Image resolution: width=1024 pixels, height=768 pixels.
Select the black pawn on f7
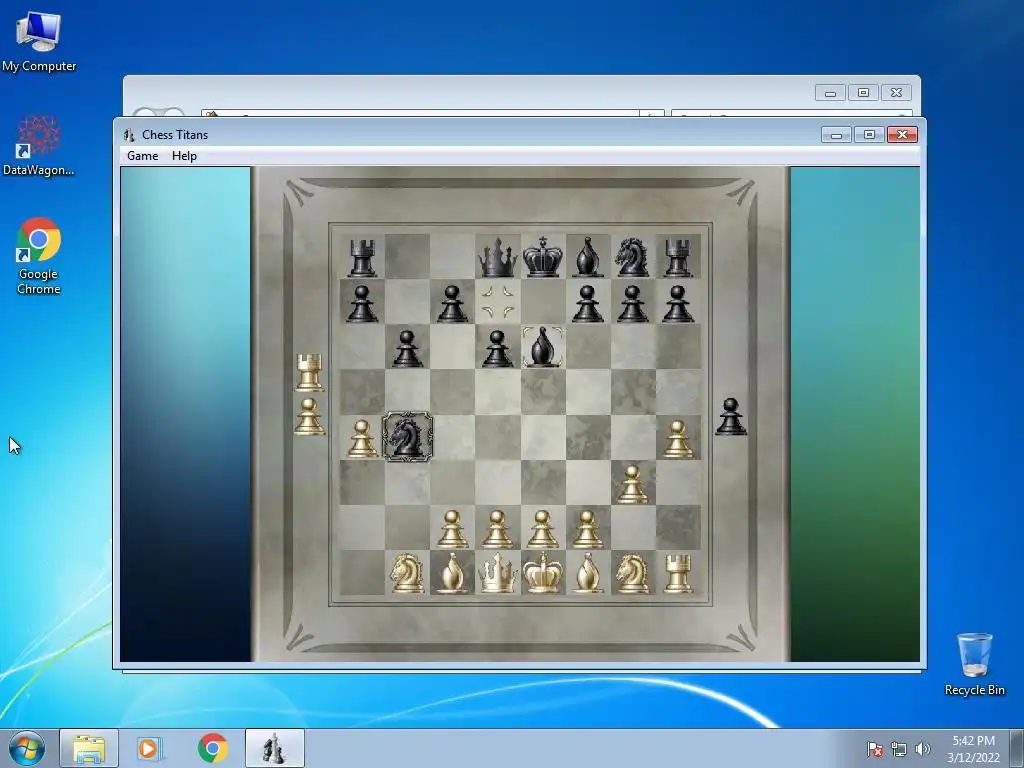(x=588, y=304)
